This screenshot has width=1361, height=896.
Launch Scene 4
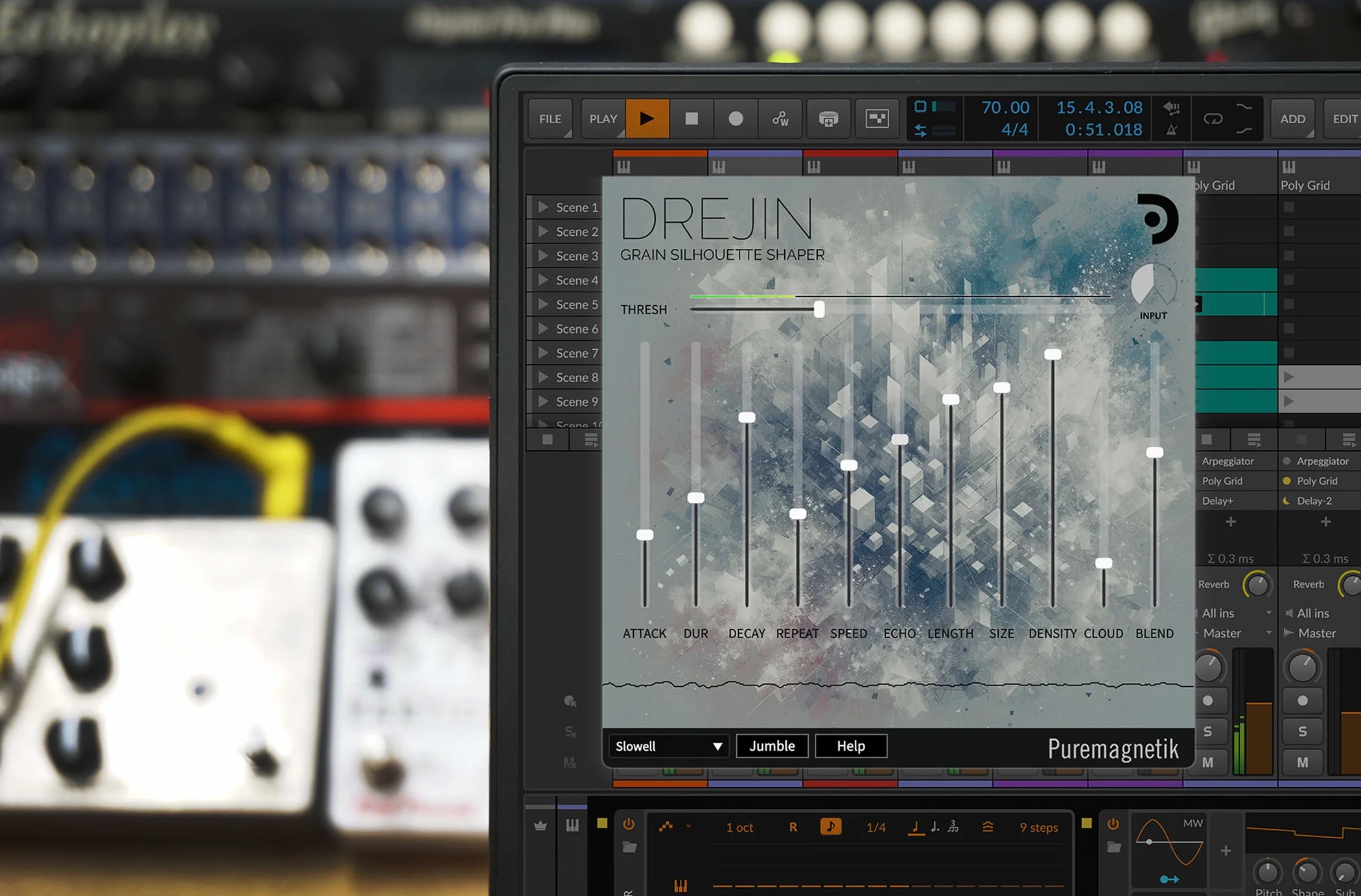544,280
